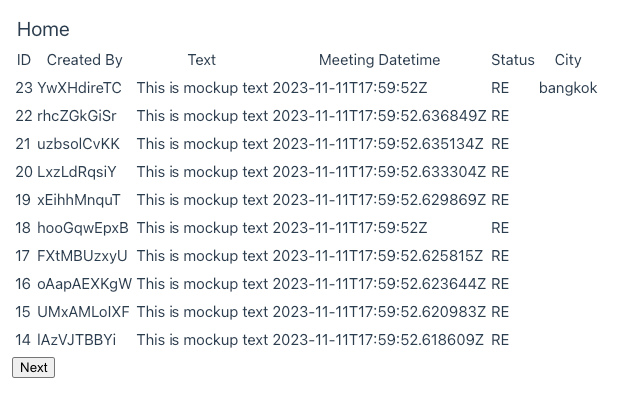Click the ID column header

(x=24, y=60)
